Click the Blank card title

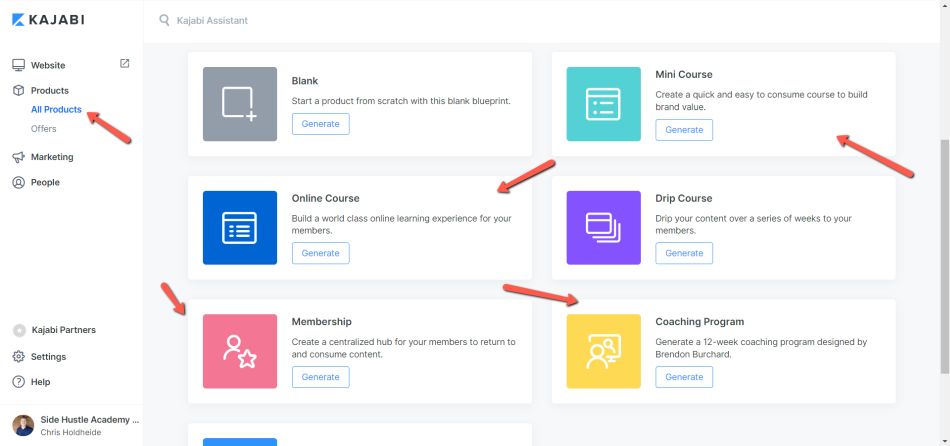pos(305,81)
